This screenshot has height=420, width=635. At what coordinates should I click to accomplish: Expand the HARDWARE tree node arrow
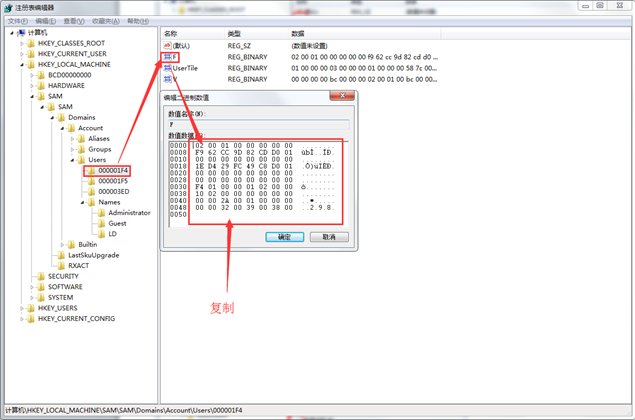[x=32, y=85]
